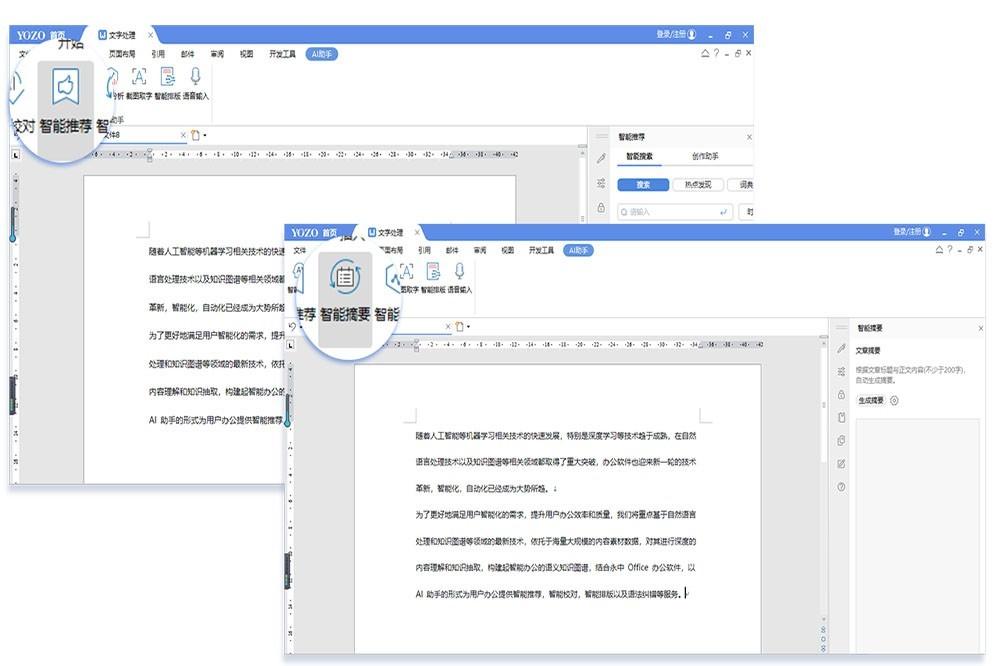Click the edit-note sidebar icon in front window
This screenshot has height=666, width=1000.
tap(841, 464)
